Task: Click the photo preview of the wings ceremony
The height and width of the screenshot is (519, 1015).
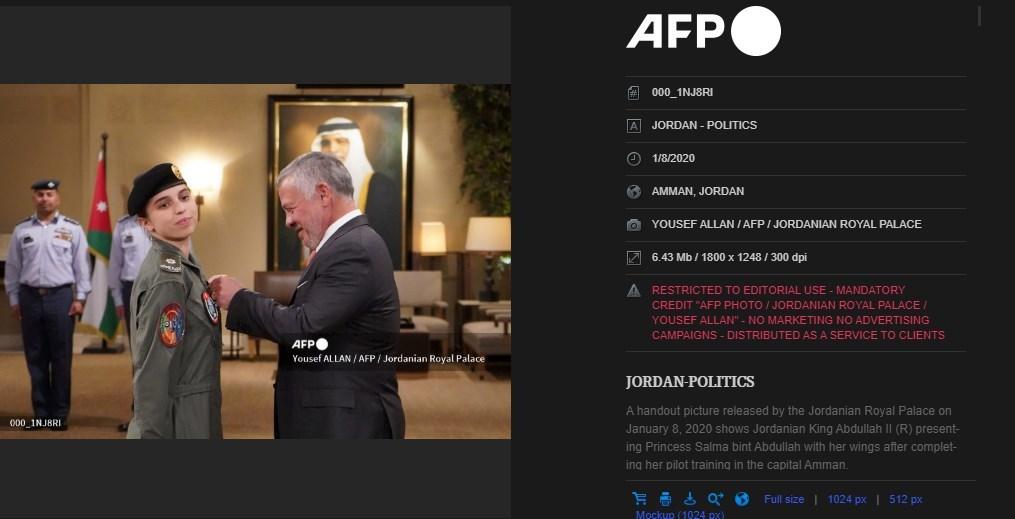Action: [255, 261]
